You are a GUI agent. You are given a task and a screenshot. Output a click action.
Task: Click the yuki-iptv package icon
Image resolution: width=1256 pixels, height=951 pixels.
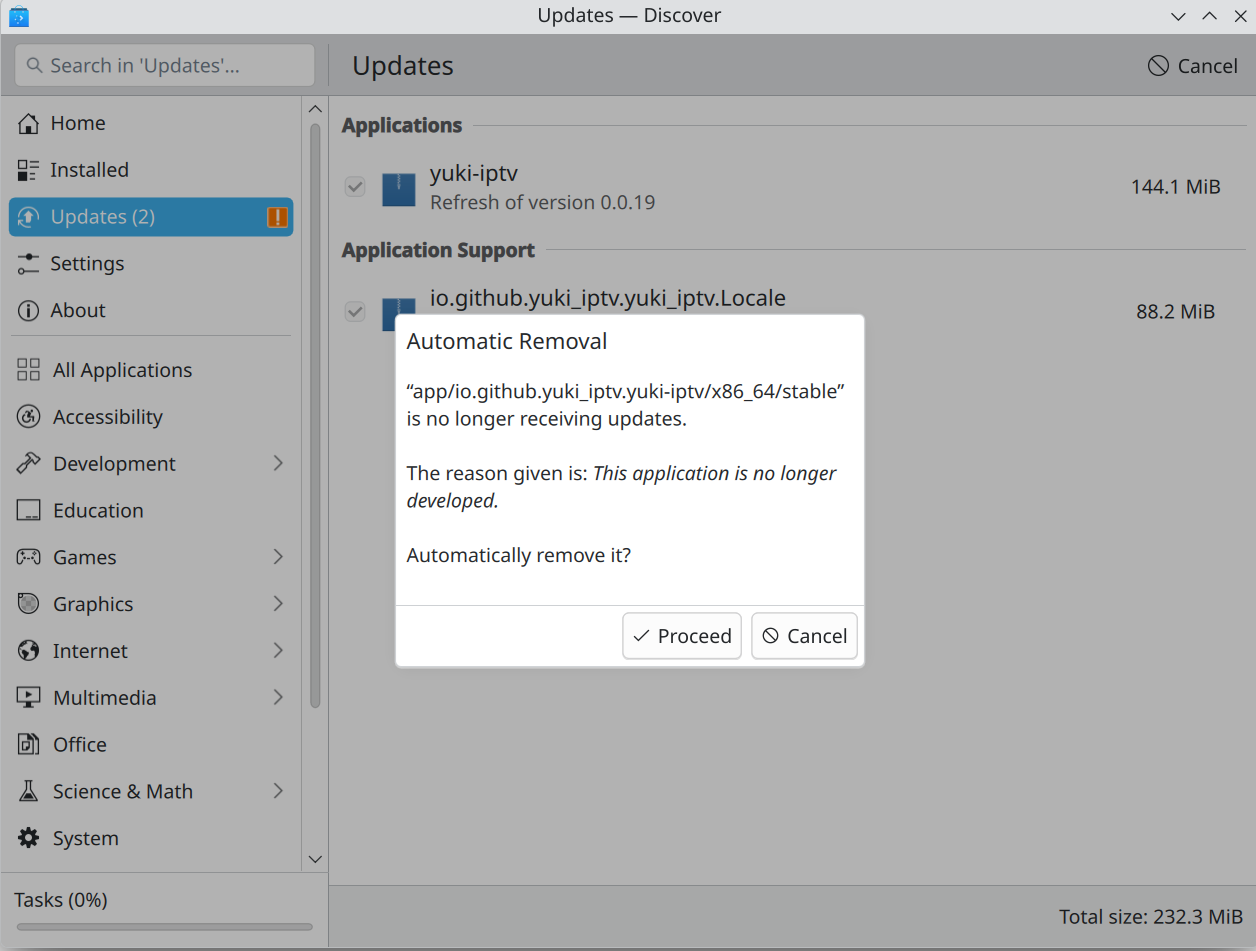point(399,189)
